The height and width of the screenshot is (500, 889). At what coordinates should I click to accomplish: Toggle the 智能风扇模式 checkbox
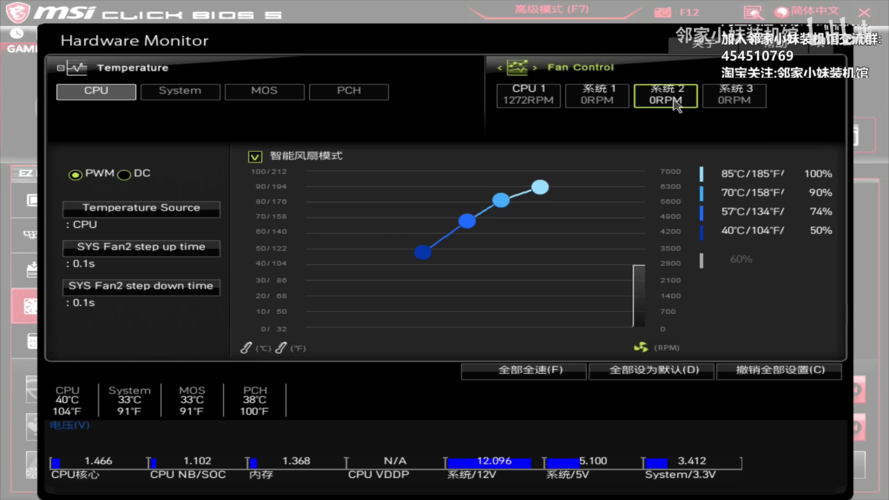tap(255, 157)
